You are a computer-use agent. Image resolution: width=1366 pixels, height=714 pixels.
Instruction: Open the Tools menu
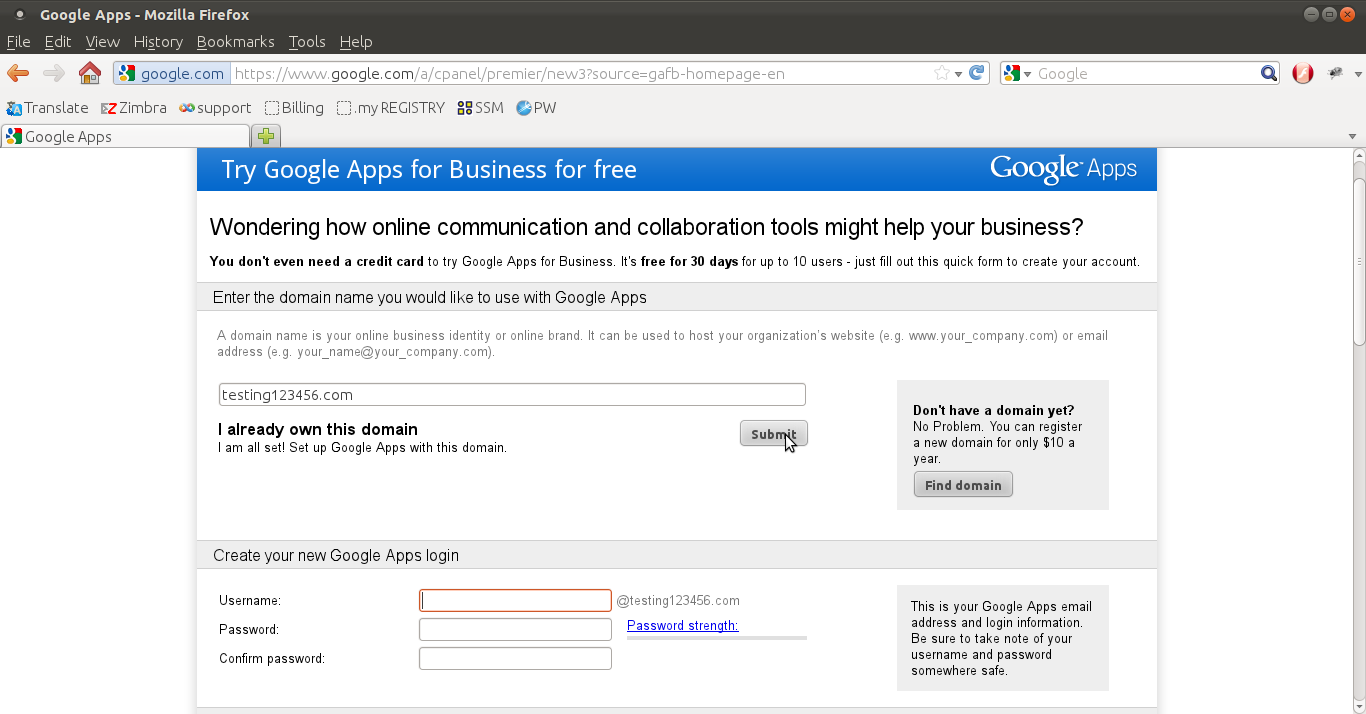click(x=307, y=42)
